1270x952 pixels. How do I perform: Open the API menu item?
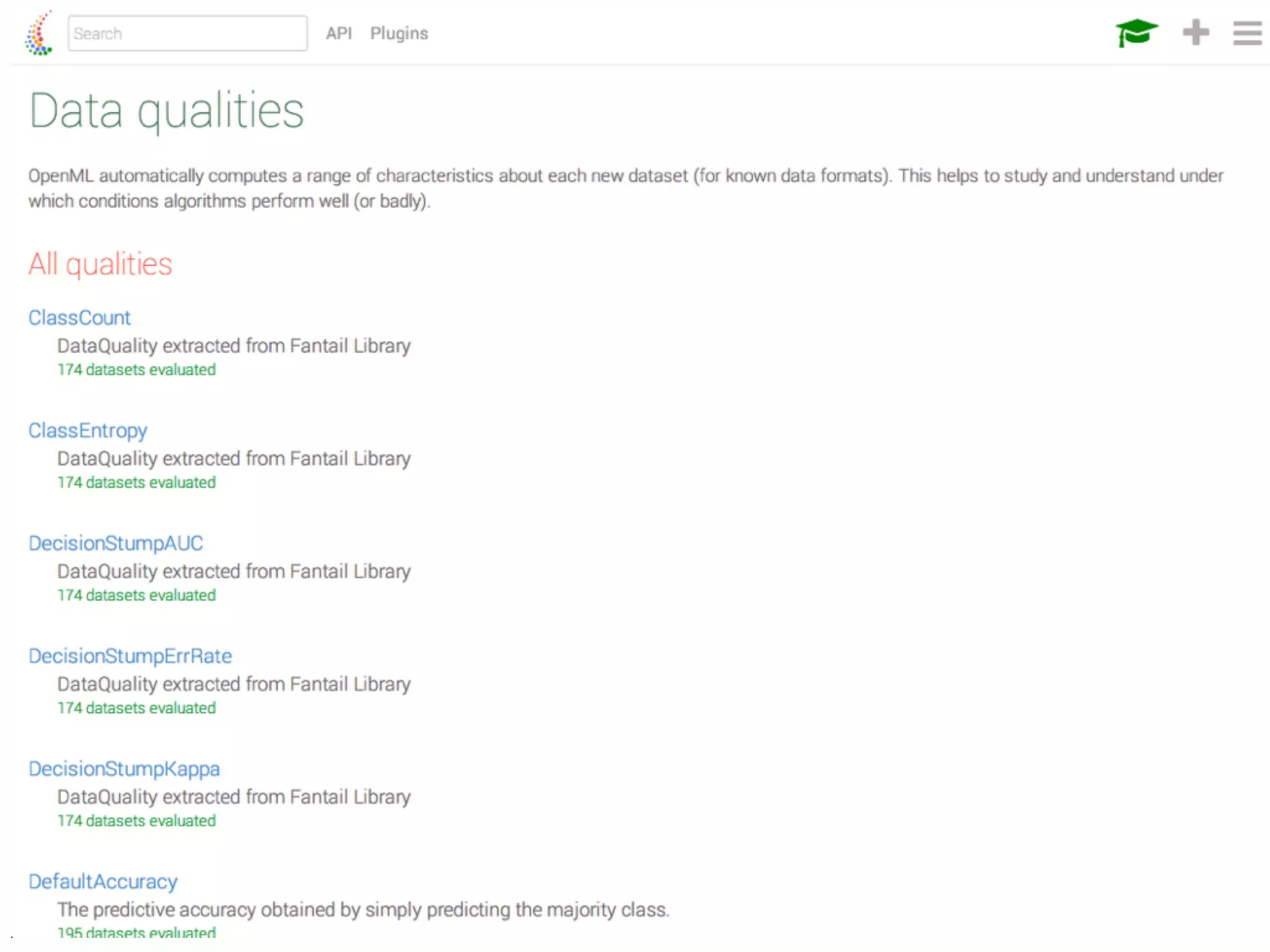339,33
